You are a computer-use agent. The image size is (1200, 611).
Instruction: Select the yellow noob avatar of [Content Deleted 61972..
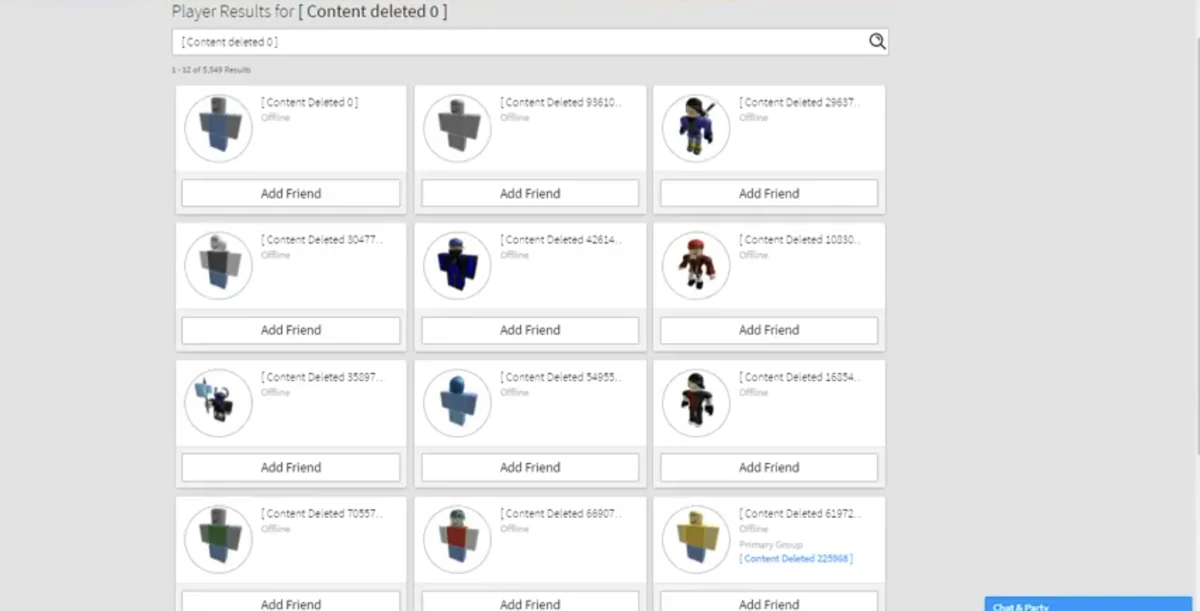pyautogui.click(x=696, y=538)
